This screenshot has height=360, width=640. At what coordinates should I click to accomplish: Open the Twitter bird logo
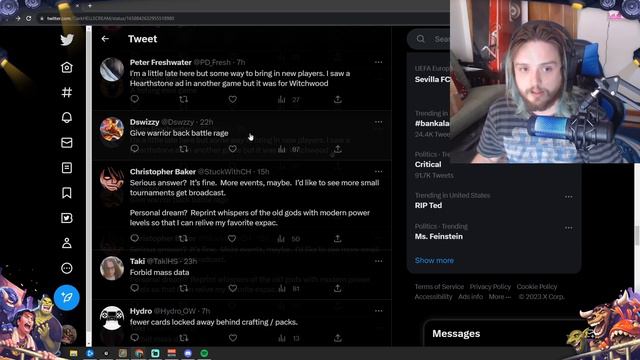pyautogui.click(x=67, y=40)
